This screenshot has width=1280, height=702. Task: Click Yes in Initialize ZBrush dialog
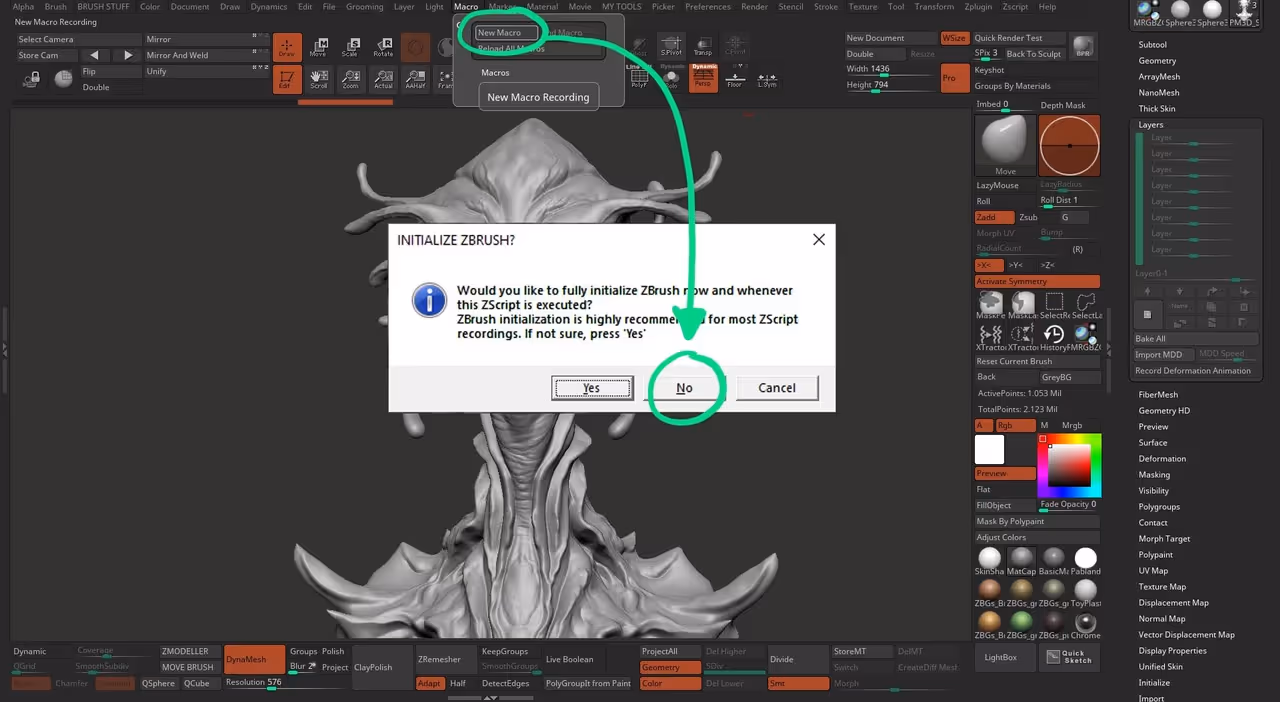pyautogui.click(x=592, y=388)
